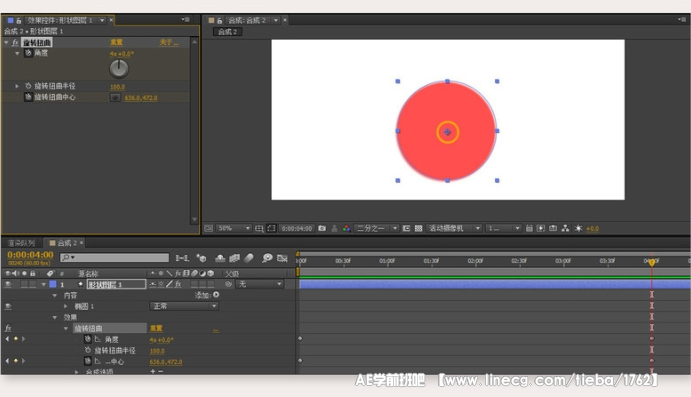This screenshot has width=691, height=397.
Task: Click reset exposure sun icon
Action: (x=579, y=228)
